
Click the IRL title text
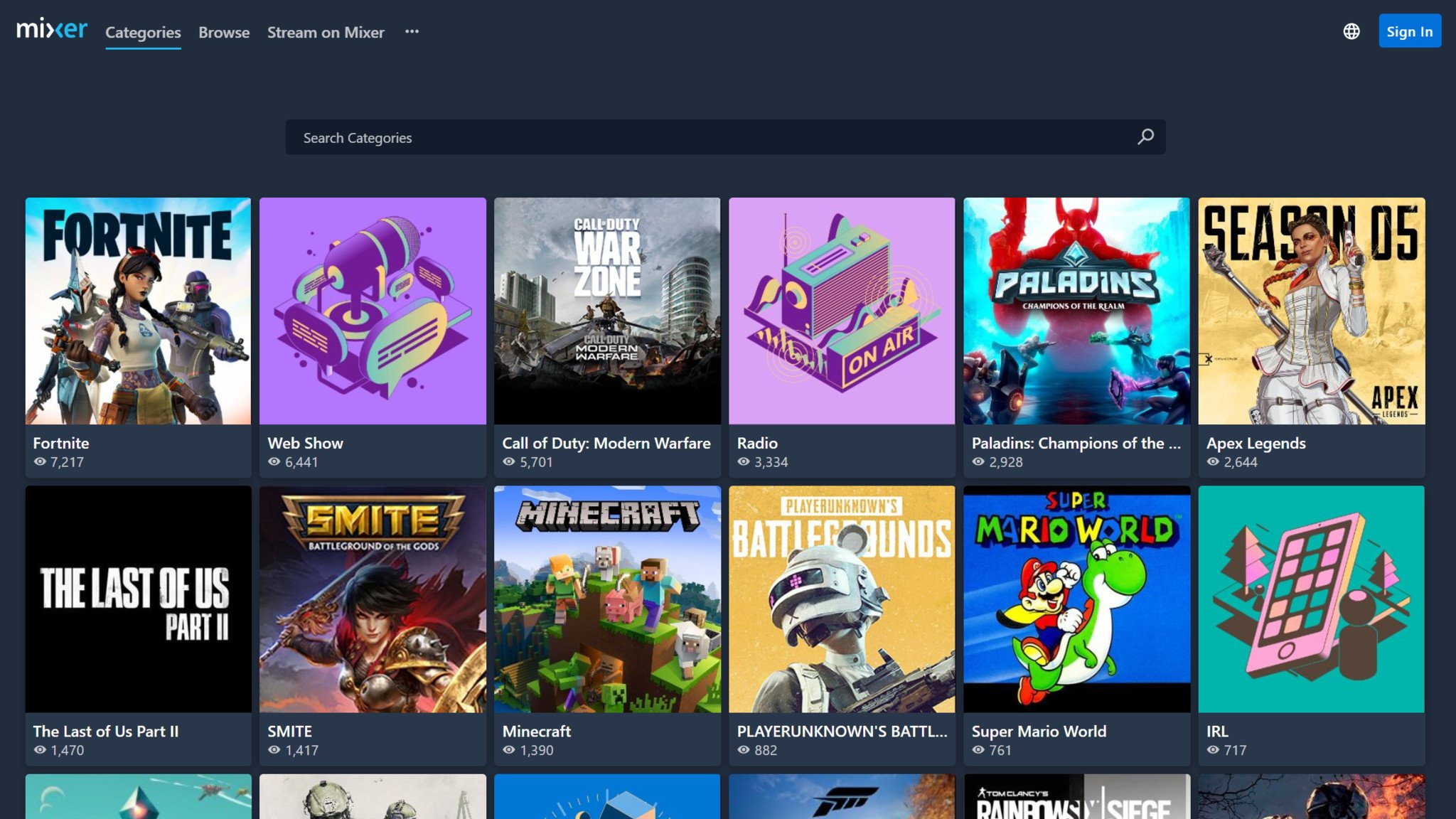coord(1217,731)
